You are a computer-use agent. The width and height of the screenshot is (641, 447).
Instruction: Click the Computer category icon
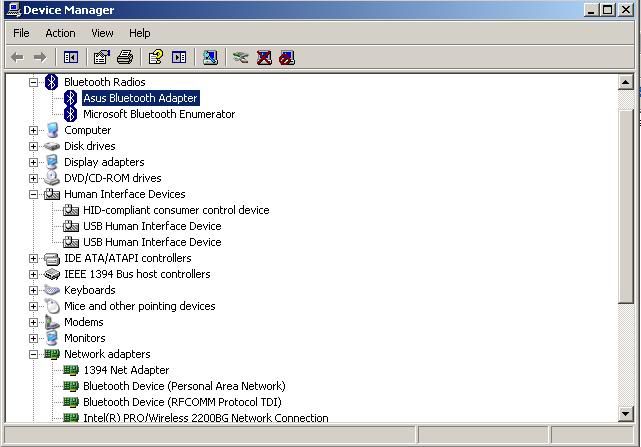pyautogui.click(x=52, y=130)
